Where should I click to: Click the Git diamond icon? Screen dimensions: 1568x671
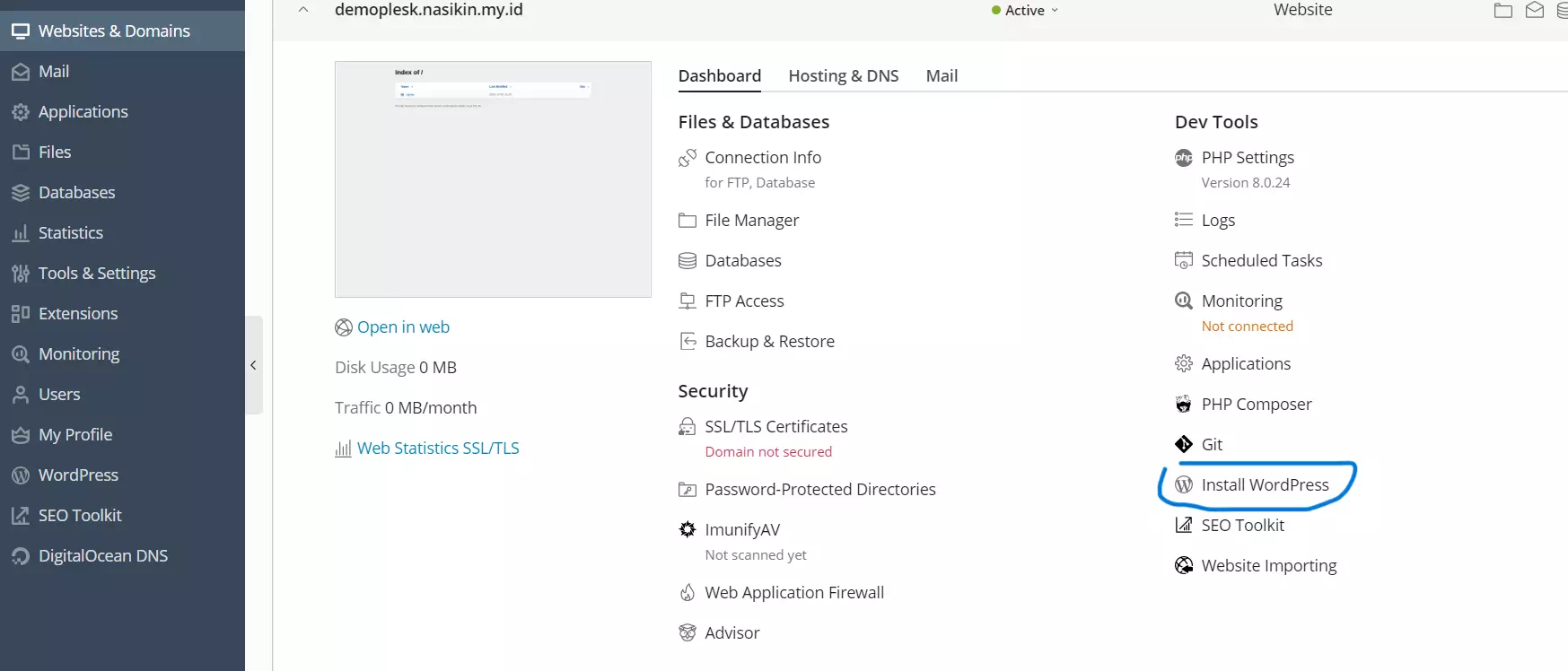(x=1184, y=445)
